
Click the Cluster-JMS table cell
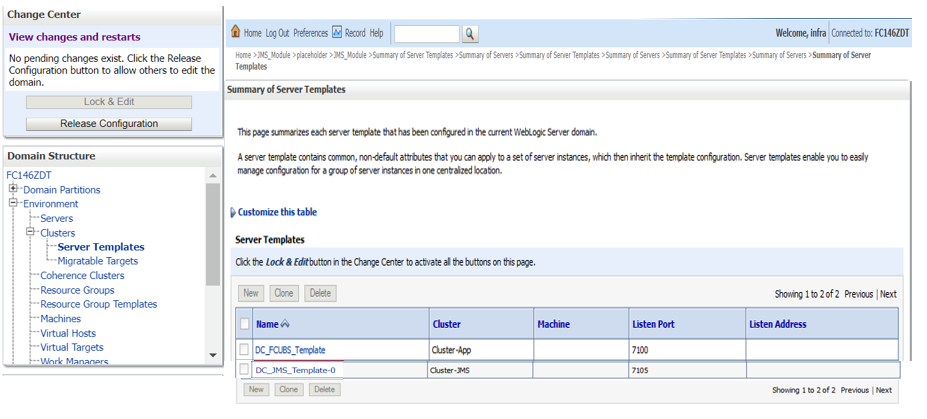480,370
